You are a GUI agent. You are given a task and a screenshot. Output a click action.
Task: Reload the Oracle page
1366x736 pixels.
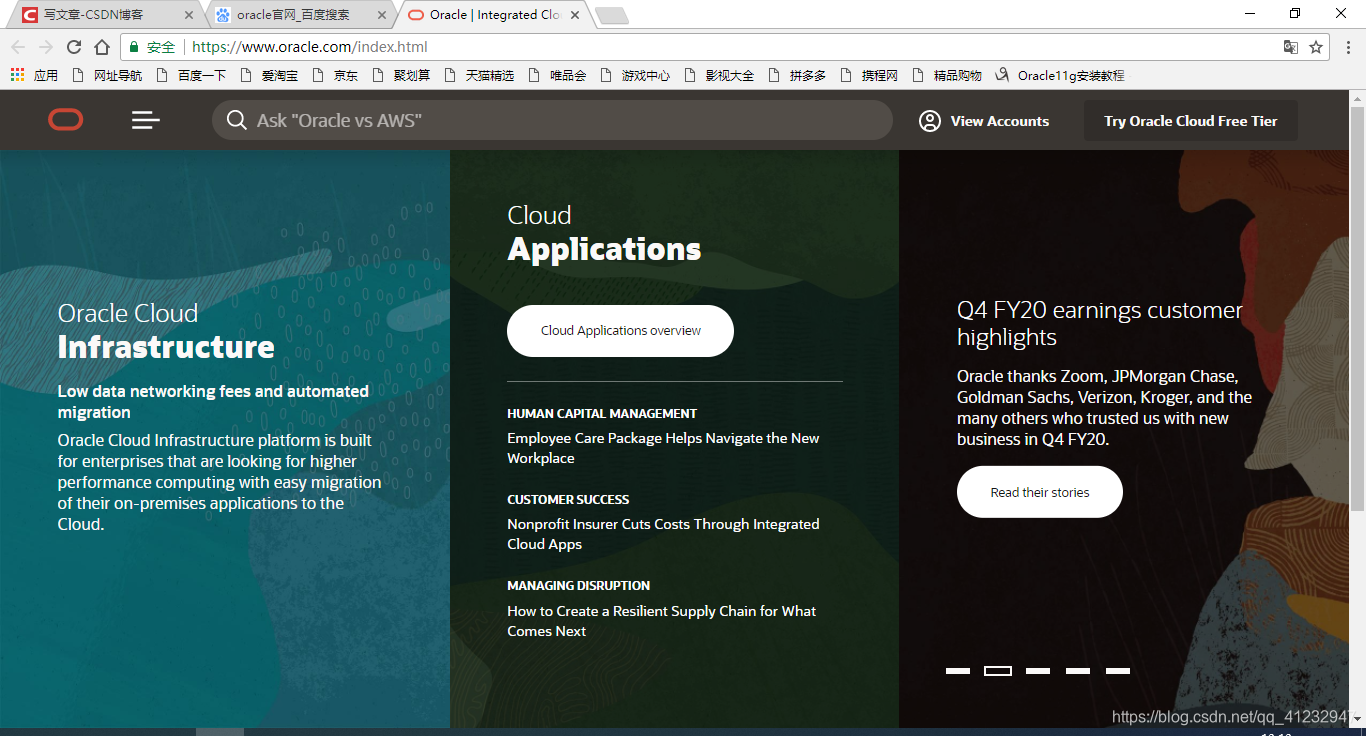[74, 47]
